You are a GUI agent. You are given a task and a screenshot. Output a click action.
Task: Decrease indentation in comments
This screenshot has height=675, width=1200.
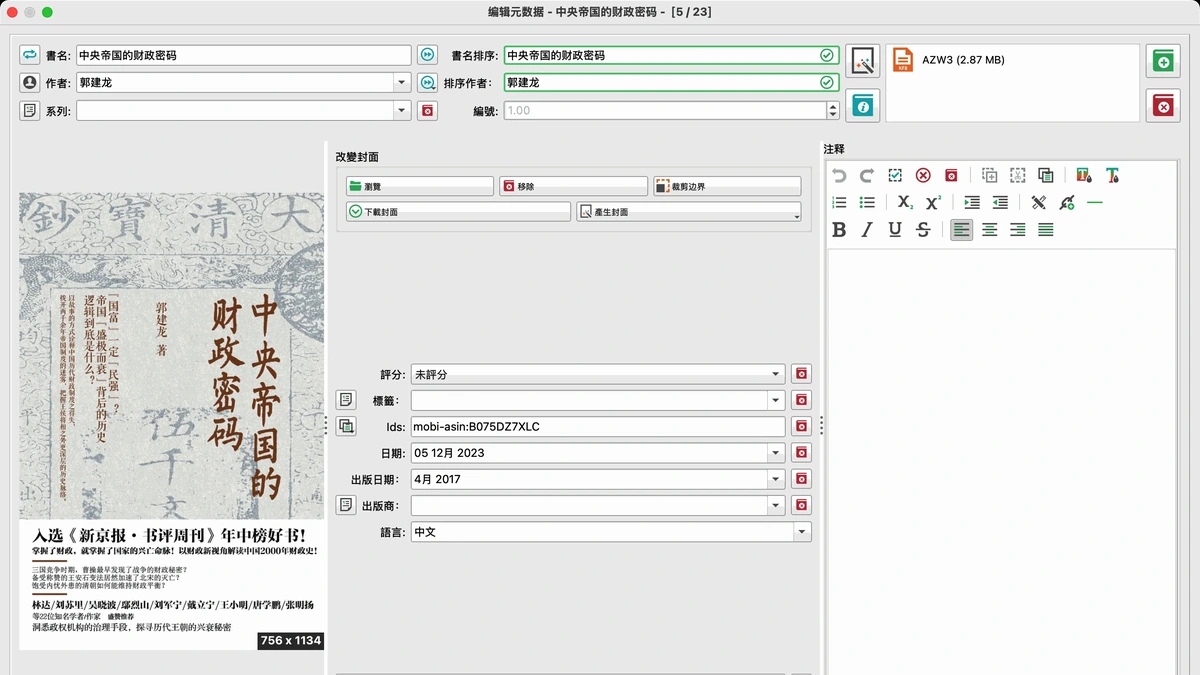pyautogui.click(x=1000, y=202)
